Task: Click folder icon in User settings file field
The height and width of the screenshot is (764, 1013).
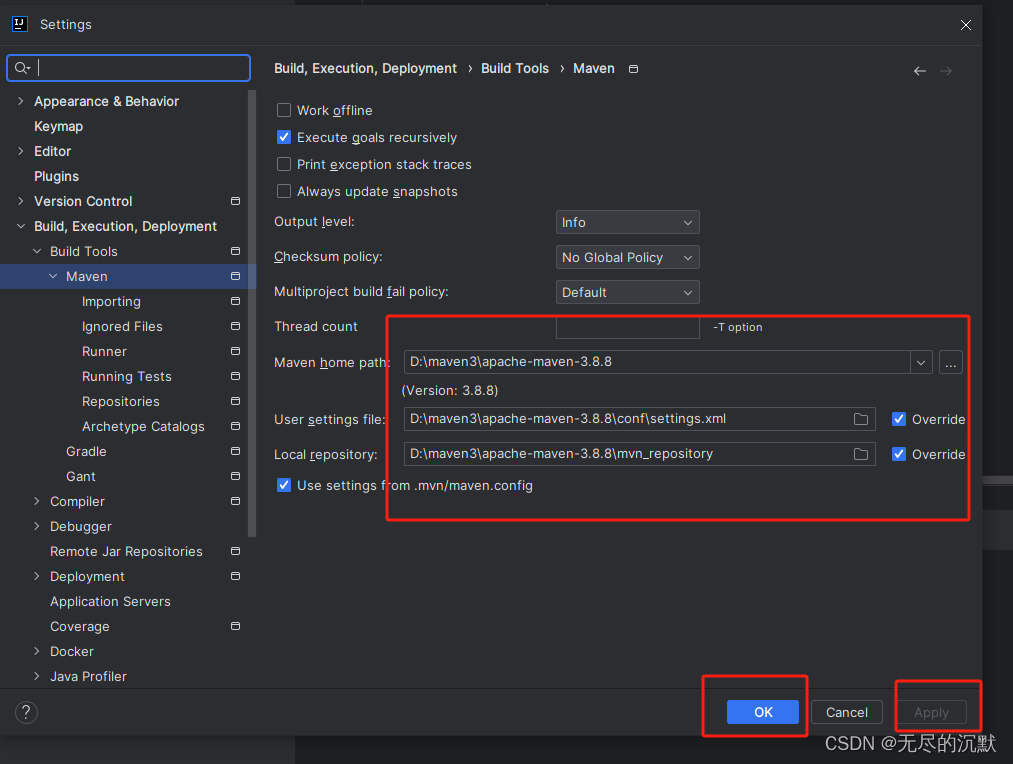Action: pos(861,419)
